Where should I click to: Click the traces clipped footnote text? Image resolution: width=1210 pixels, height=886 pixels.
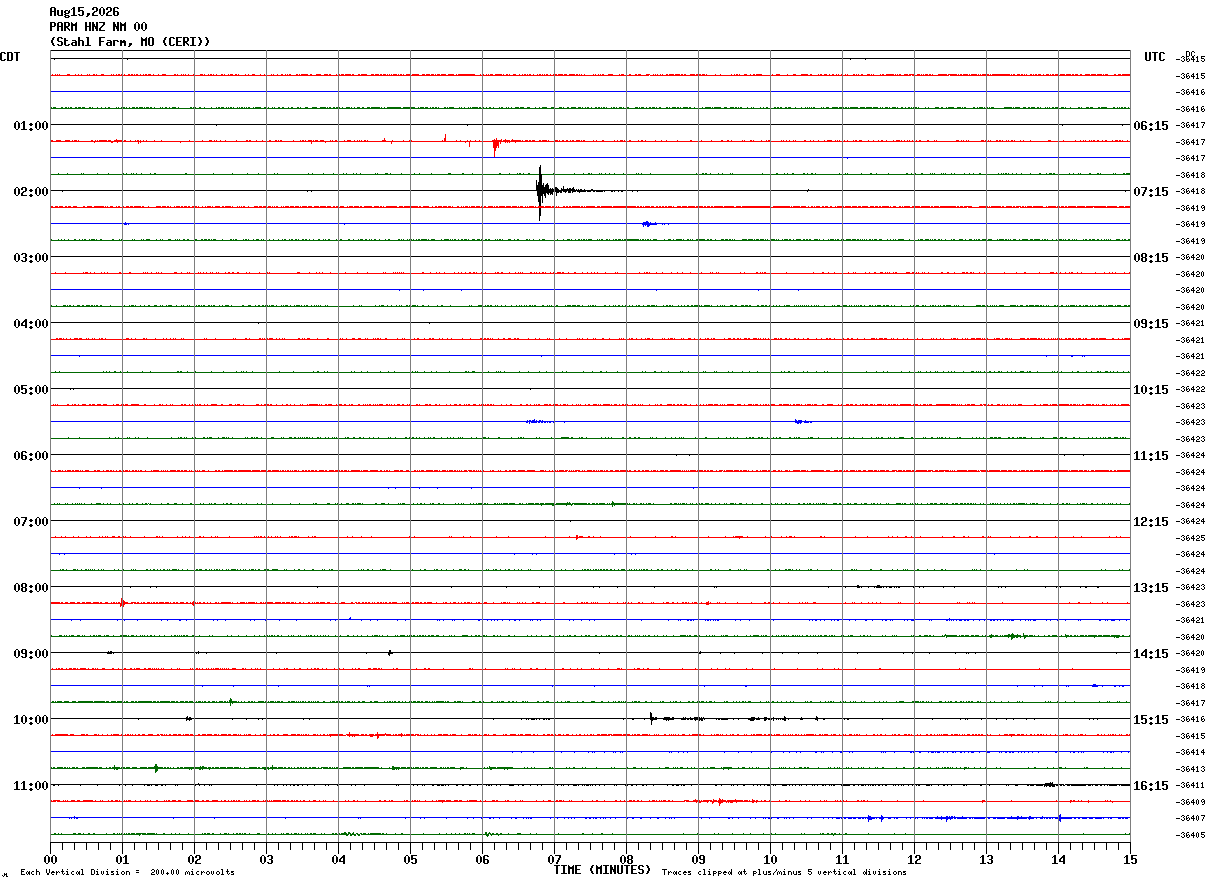pyautogui.click(x=784, y=872)
